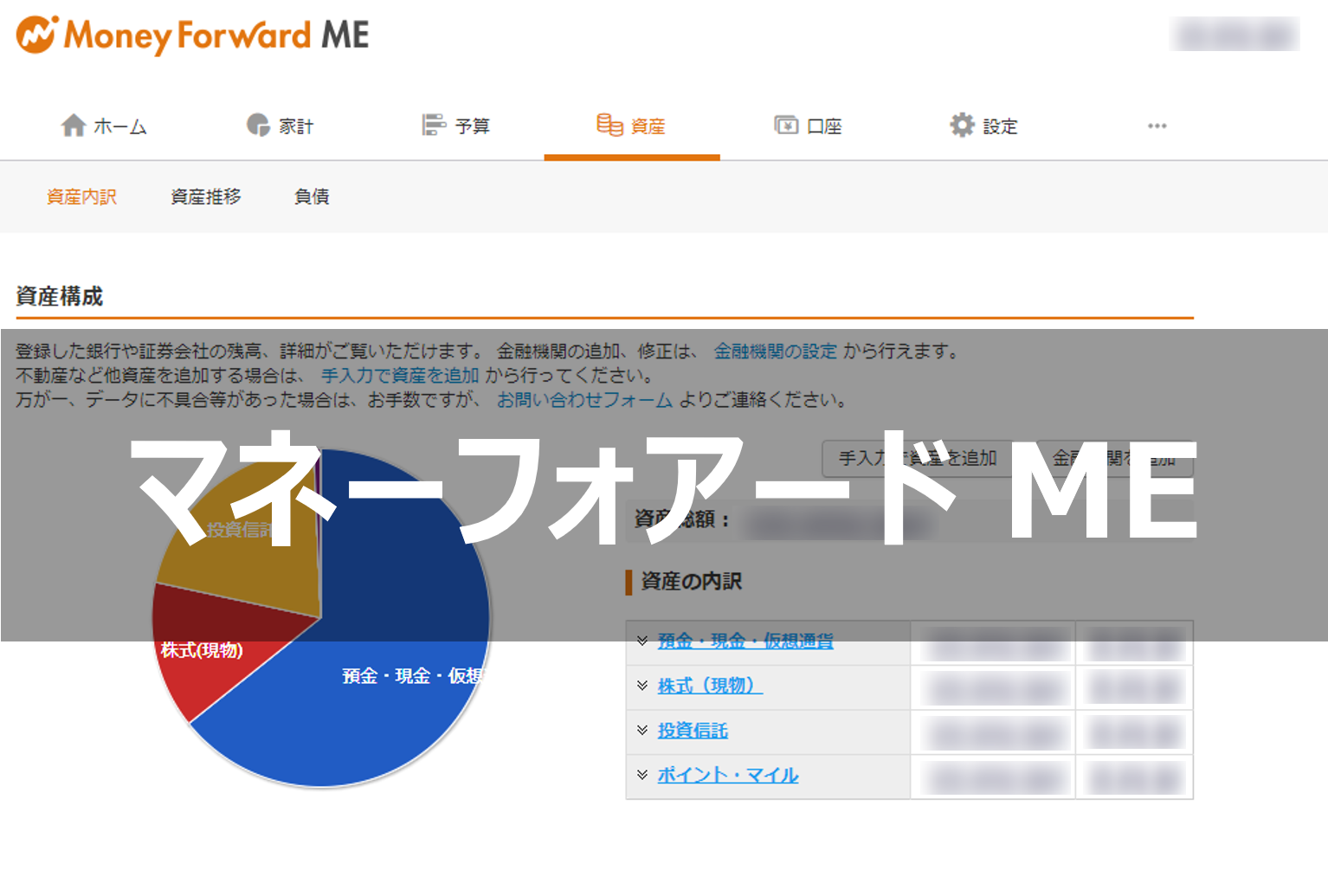
Task: Switch to the 資産推移 sub-tab
Action: pos(205,197)
